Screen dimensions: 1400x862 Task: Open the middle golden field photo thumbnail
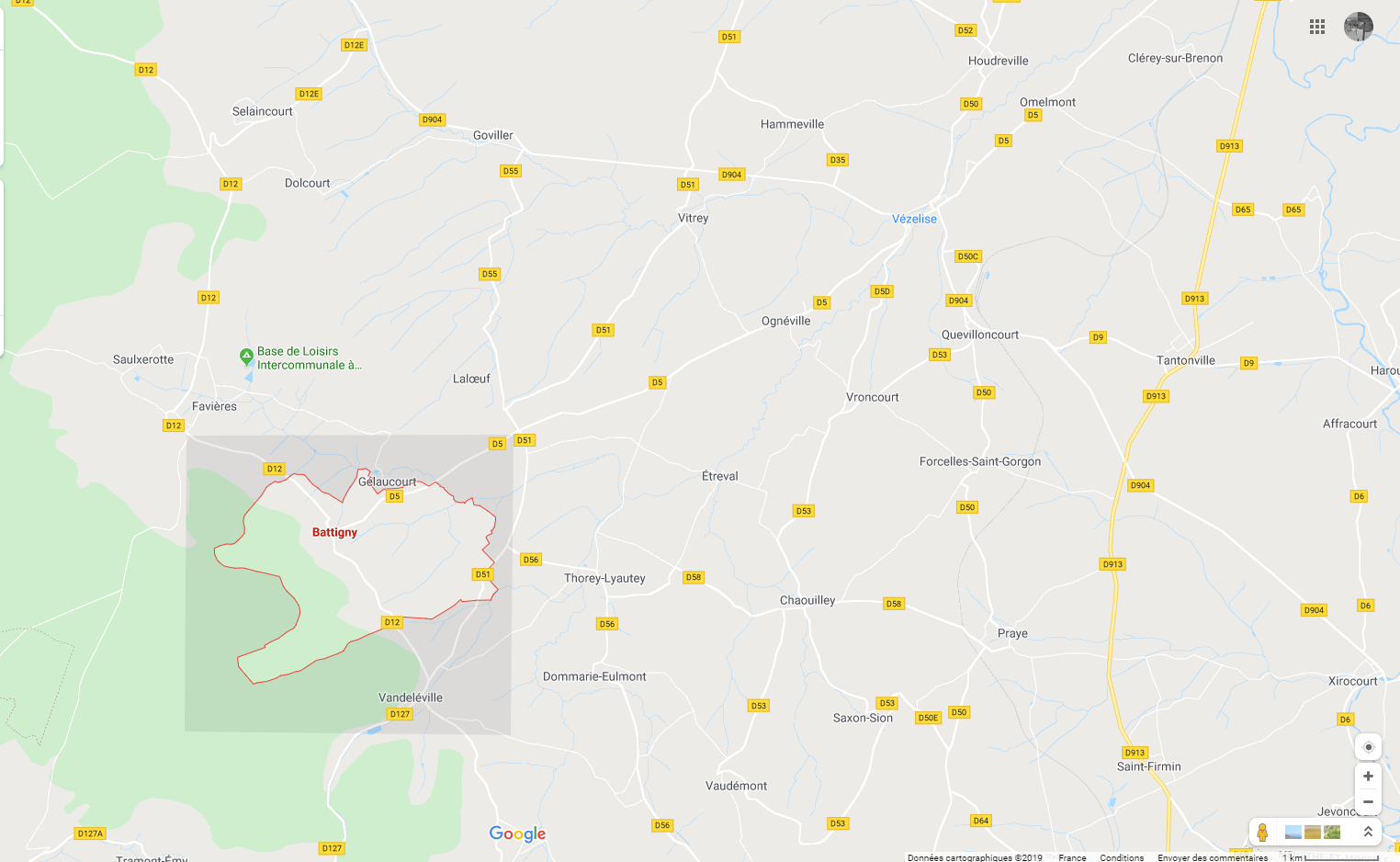coord(1313,832)
